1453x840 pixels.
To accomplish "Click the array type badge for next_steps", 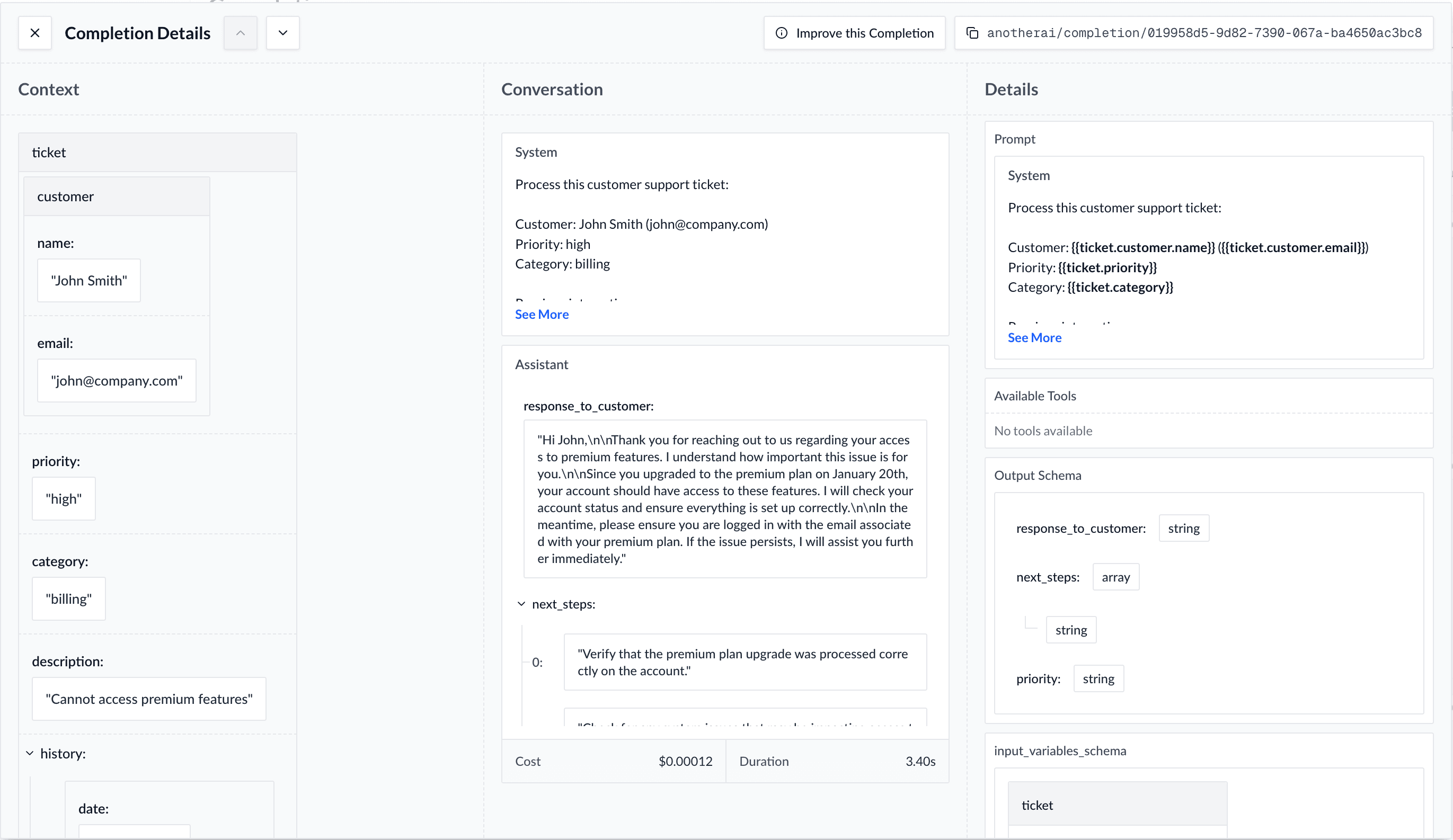I will tap(1115, 577).
